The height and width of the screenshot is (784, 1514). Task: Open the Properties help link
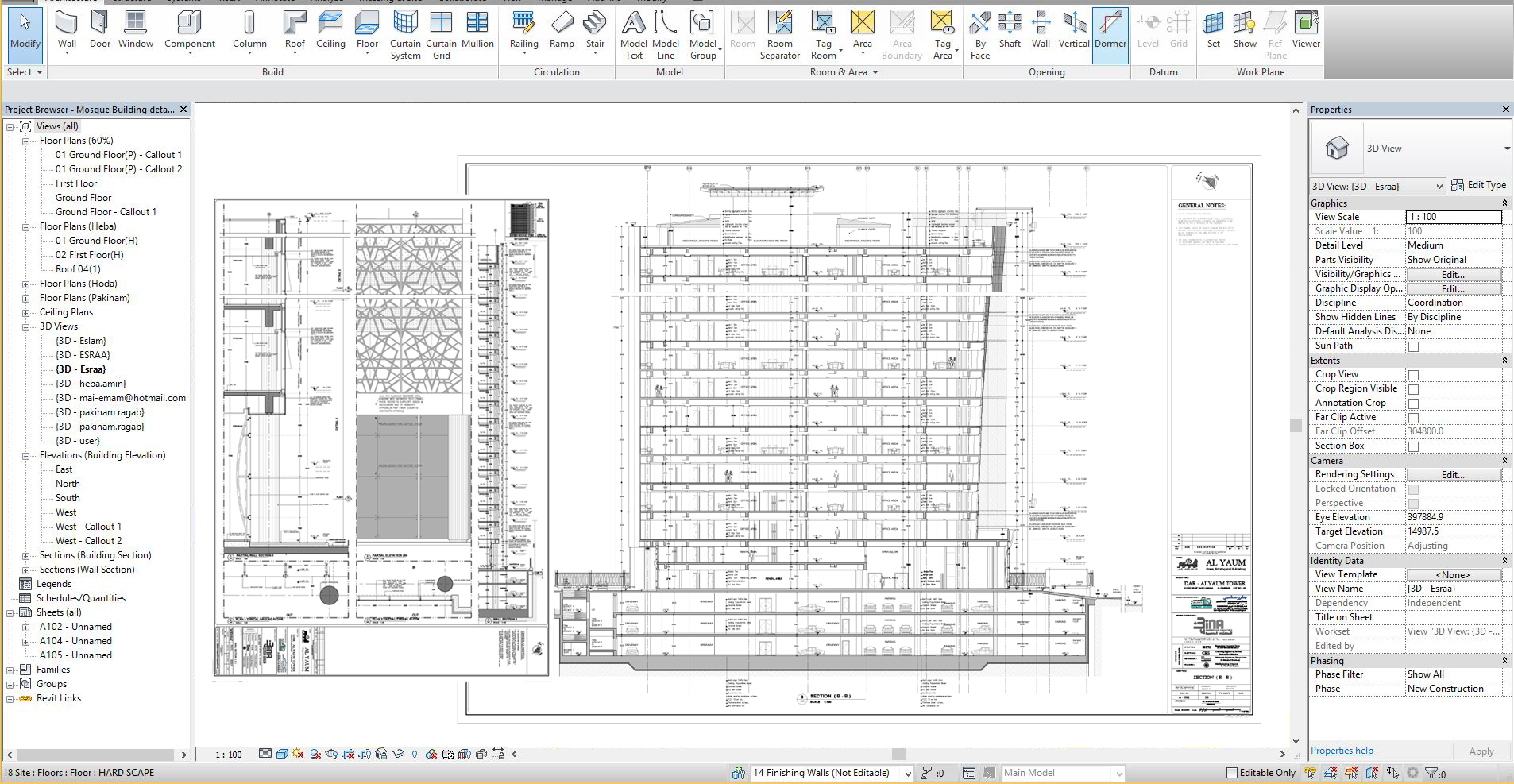coord(1342,751)
